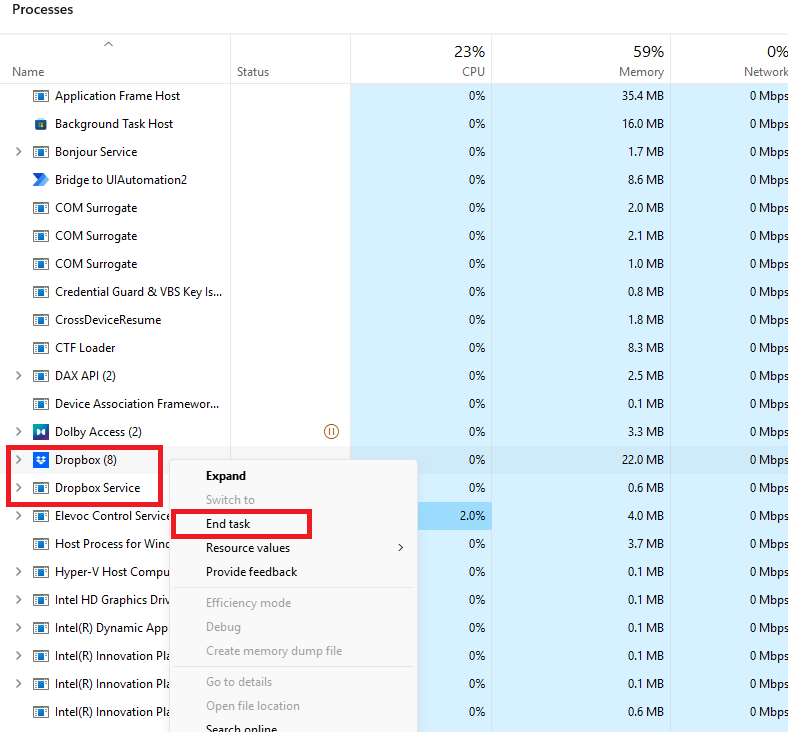
Task: Click the 2.0% CPU value for Elevoc
Action: [472, 516]
